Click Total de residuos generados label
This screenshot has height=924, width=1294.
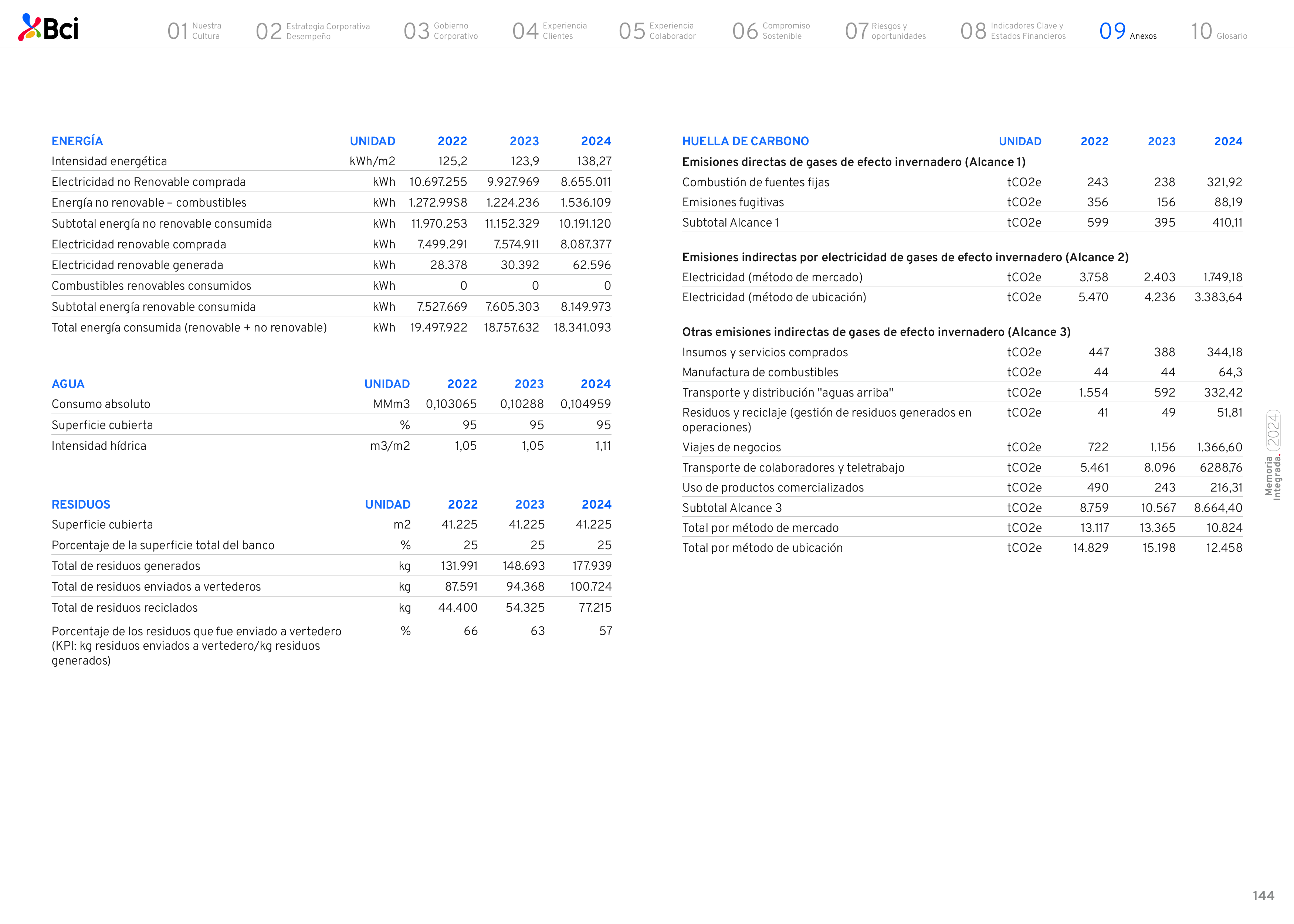pos(126,566)
